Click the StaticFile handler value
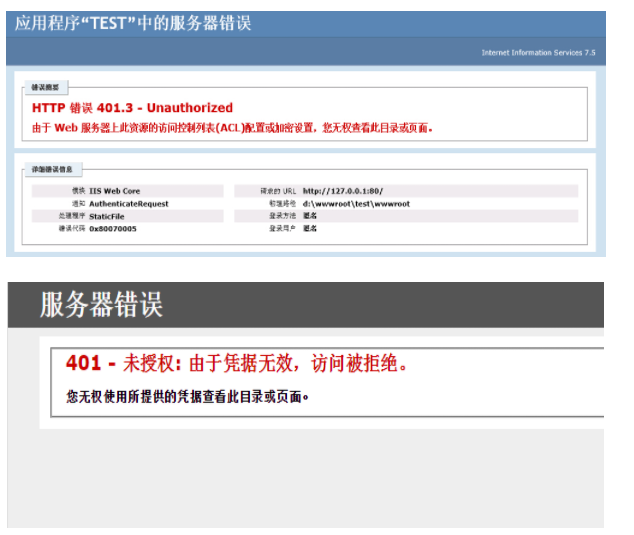 click(107, 215)
